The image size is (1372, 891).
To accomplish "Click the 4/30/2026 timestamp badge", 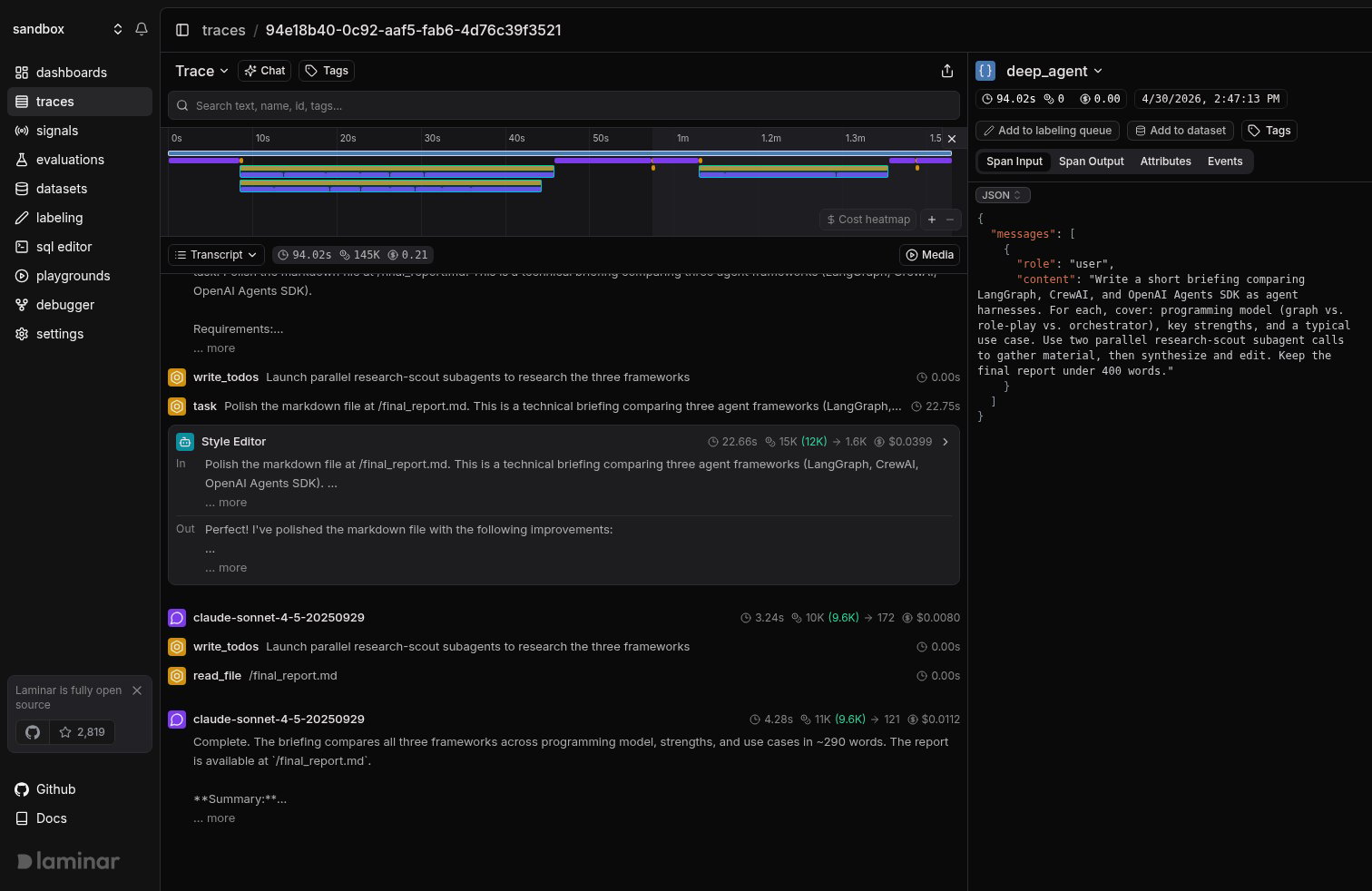I will [1210, 99].
